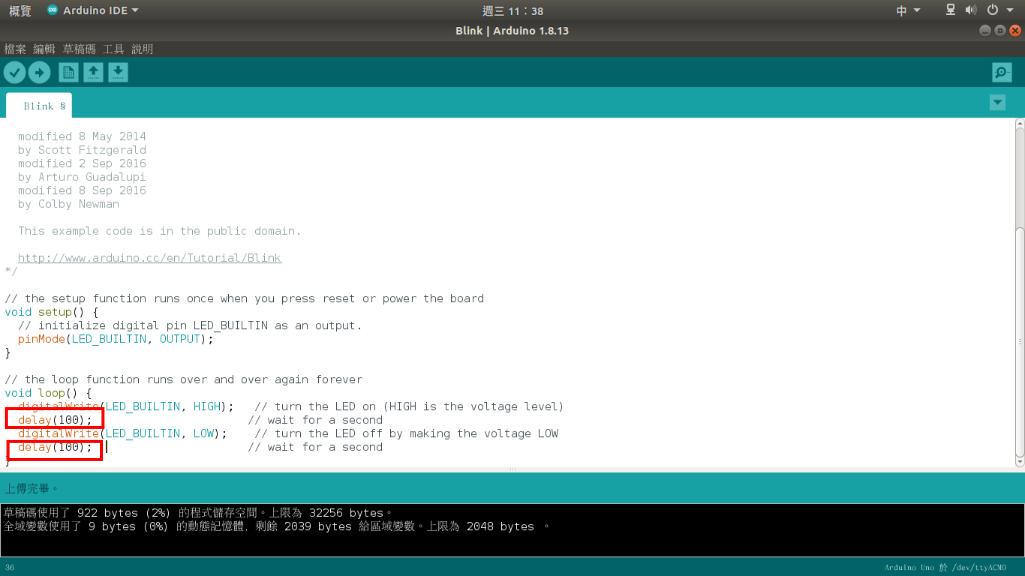Open the 說明 (Help) menu
This screenshot has height=576, width=1025.
(x=142, y=49)
